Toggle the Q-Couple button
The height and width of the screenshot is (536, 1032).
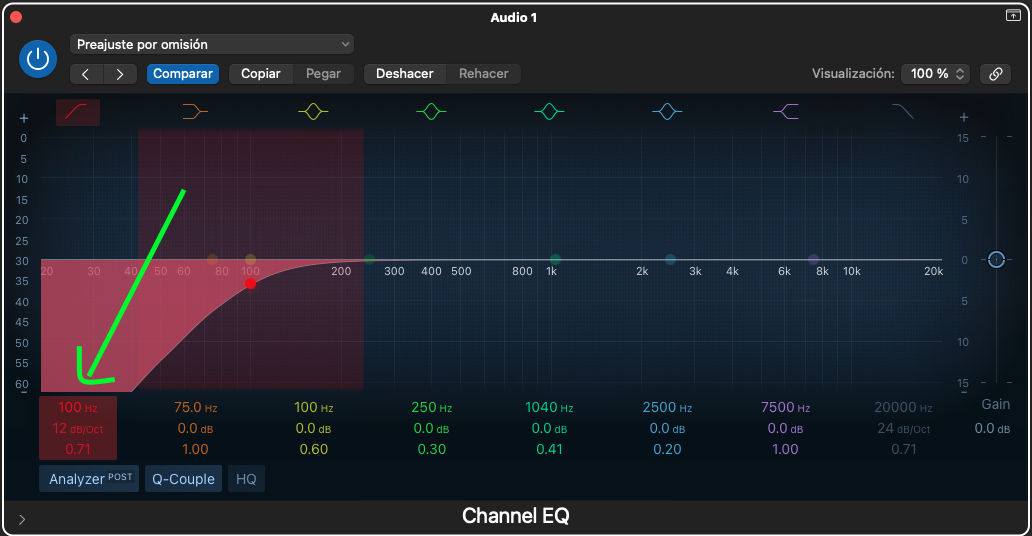pos(183,479)
